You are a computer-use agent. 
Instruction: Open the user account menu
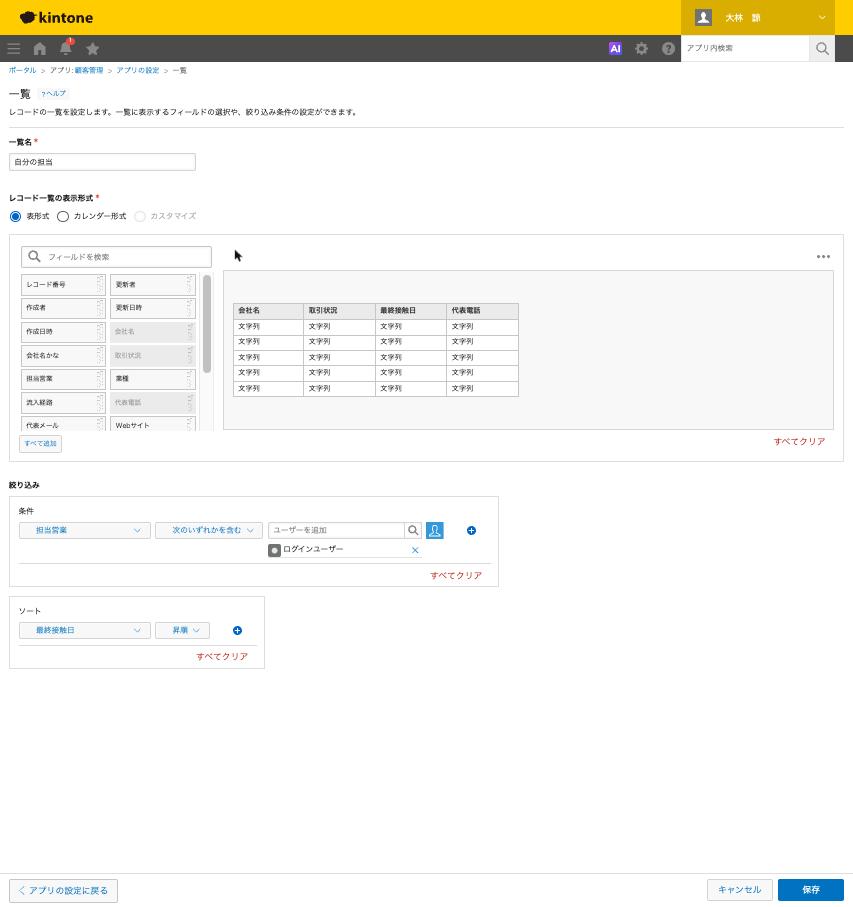[758, 17]
